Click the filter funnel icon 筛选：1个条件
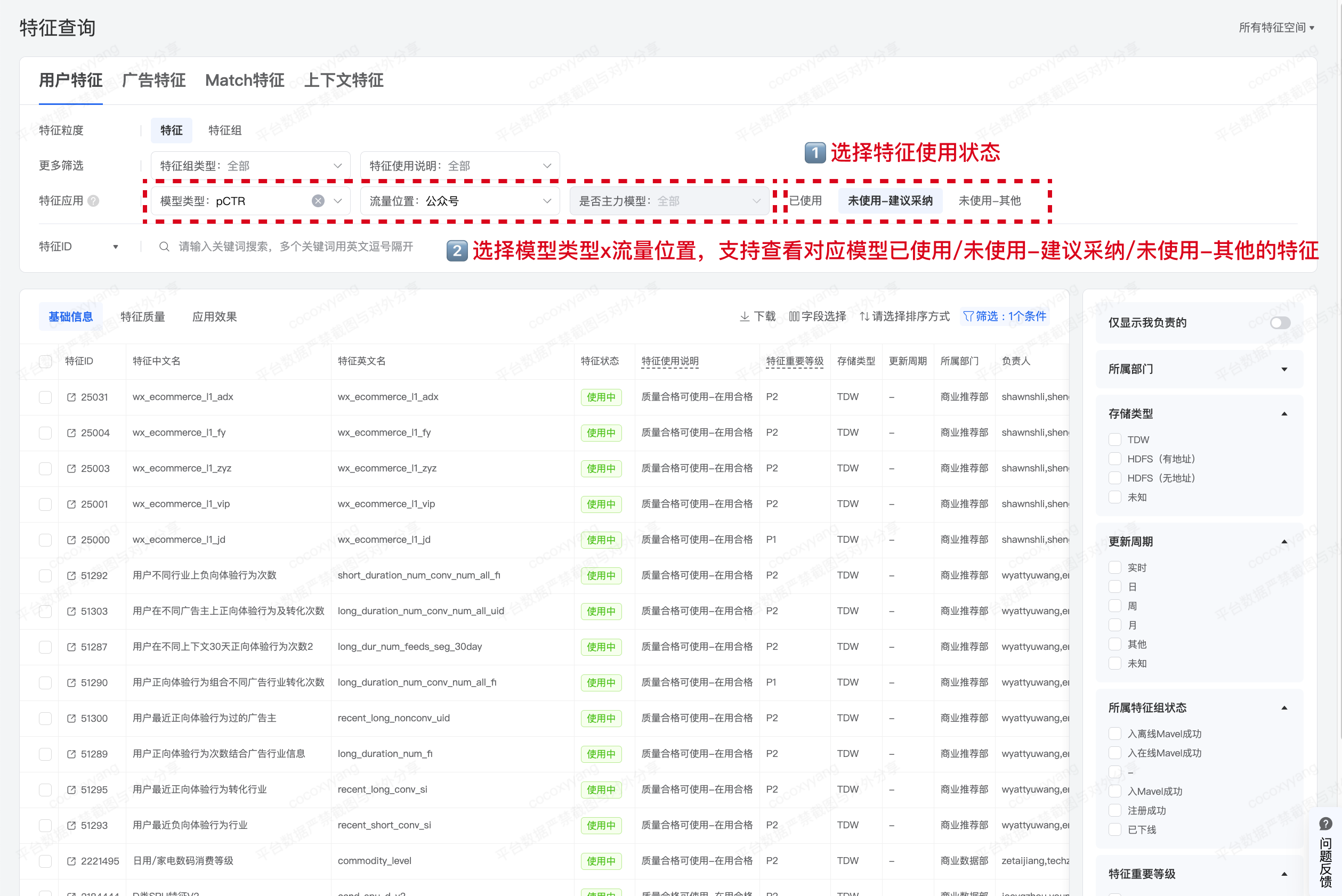The image size is (1342, 896). coord(968,316)
